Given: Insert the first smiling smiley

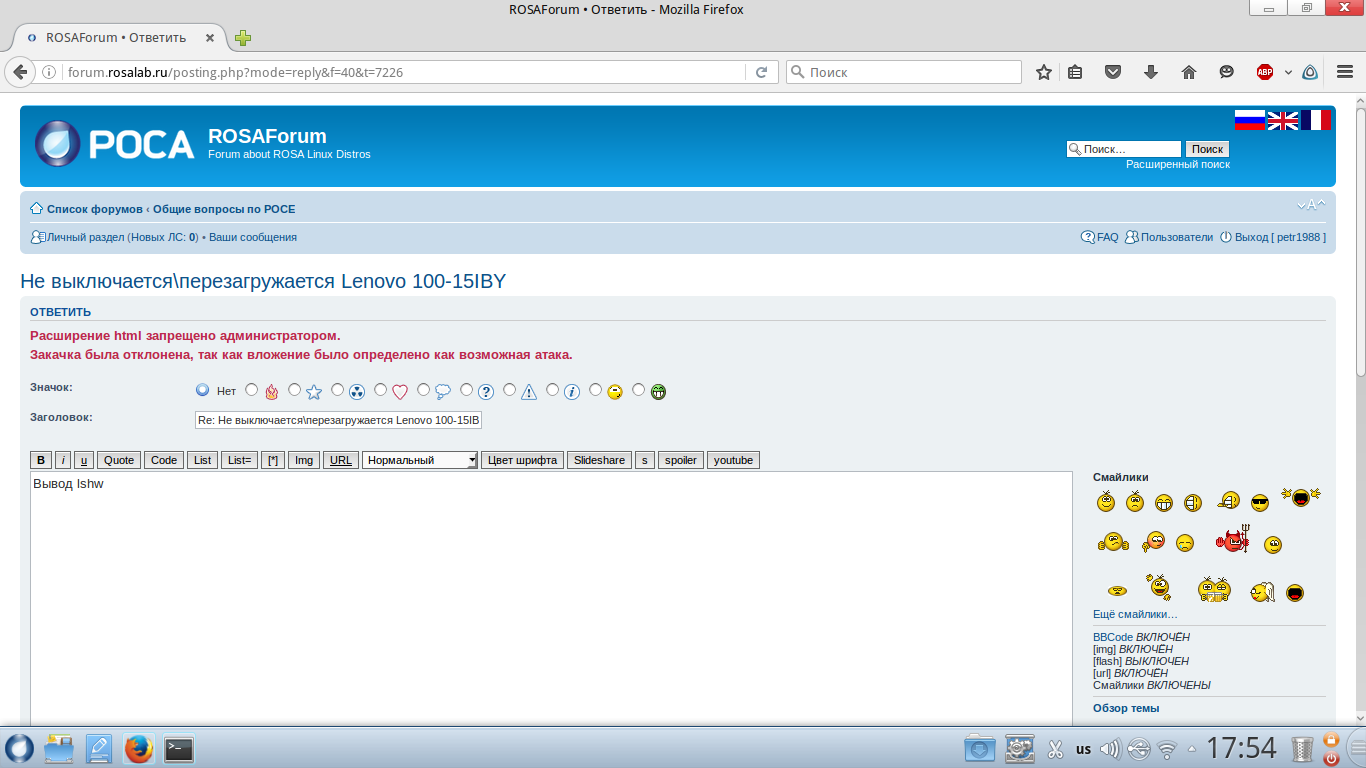Looking at the screenshot, I should [1106, 502].
